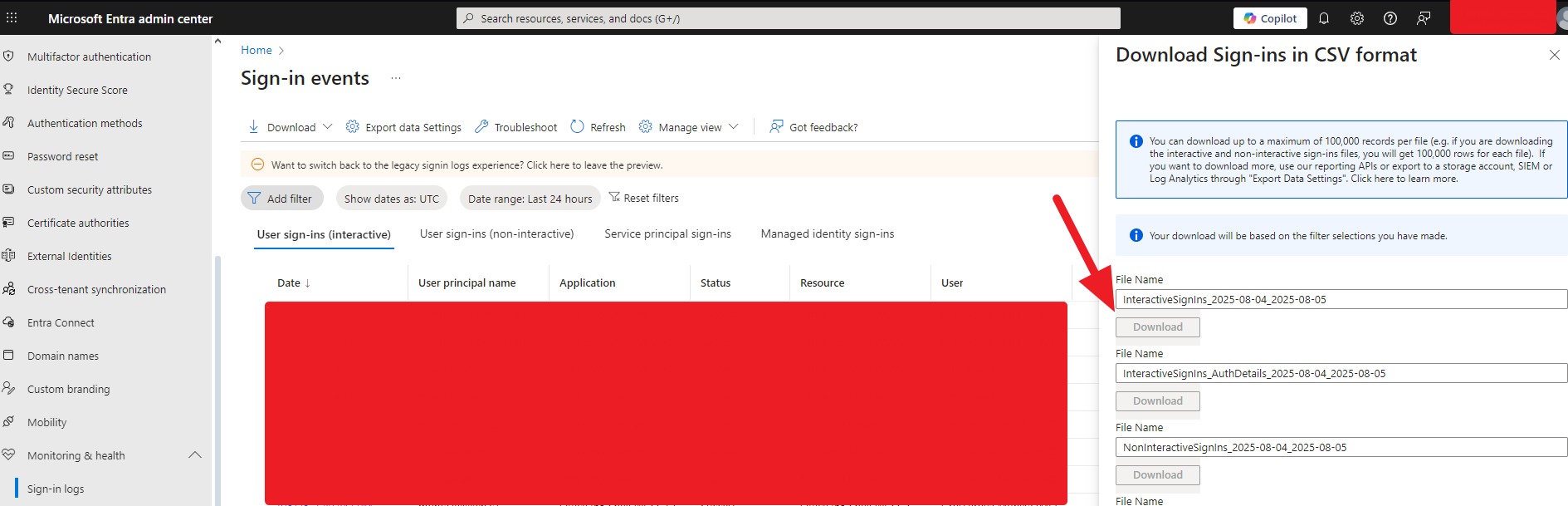Screen dimensions: 1568x506
Task: Click the Cross-tenant synchronization icon
Action: (x=9, y=288)
